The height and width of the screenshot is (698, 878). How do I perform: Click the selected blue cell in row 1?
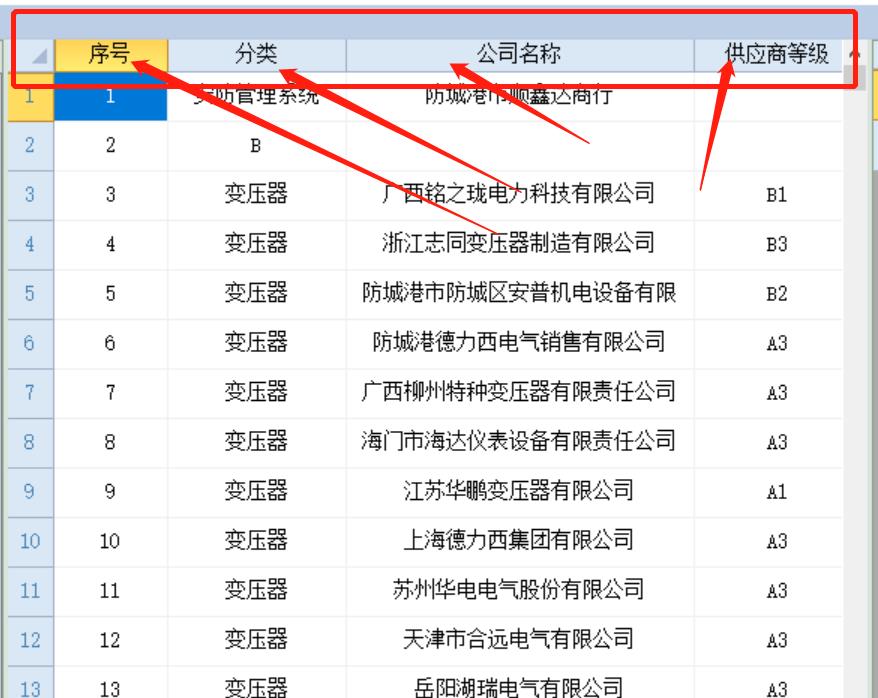(110, 96)
